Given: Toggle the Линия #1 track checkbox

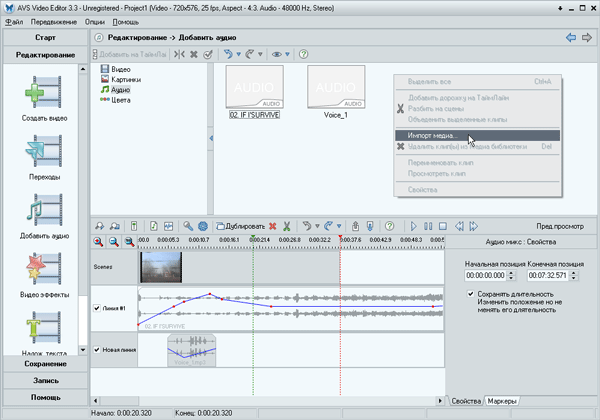Looking at the screenshot, I should (97, 308).
